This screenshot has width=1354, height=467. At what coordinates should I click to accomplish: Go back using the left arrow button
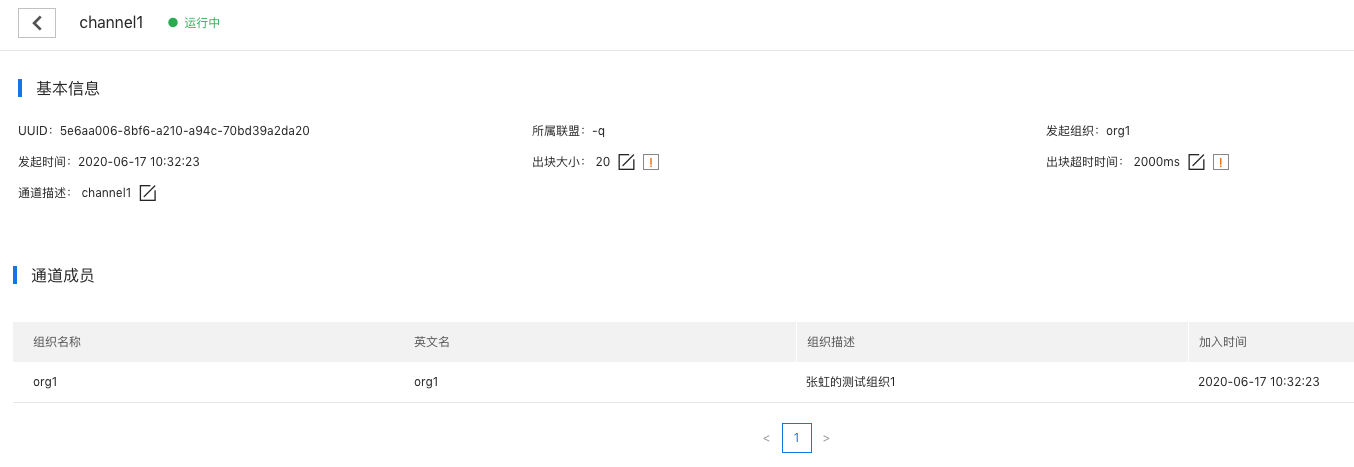point(37,23)
